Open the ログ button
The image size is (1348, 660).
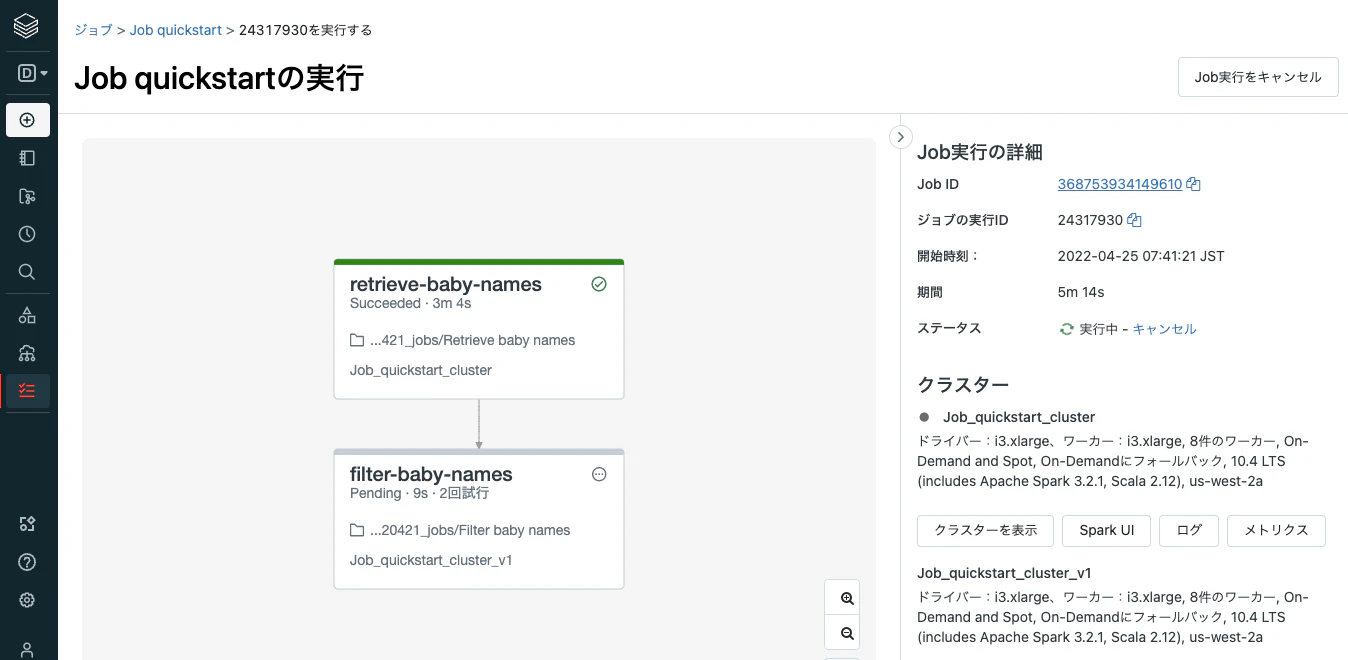1189,531
